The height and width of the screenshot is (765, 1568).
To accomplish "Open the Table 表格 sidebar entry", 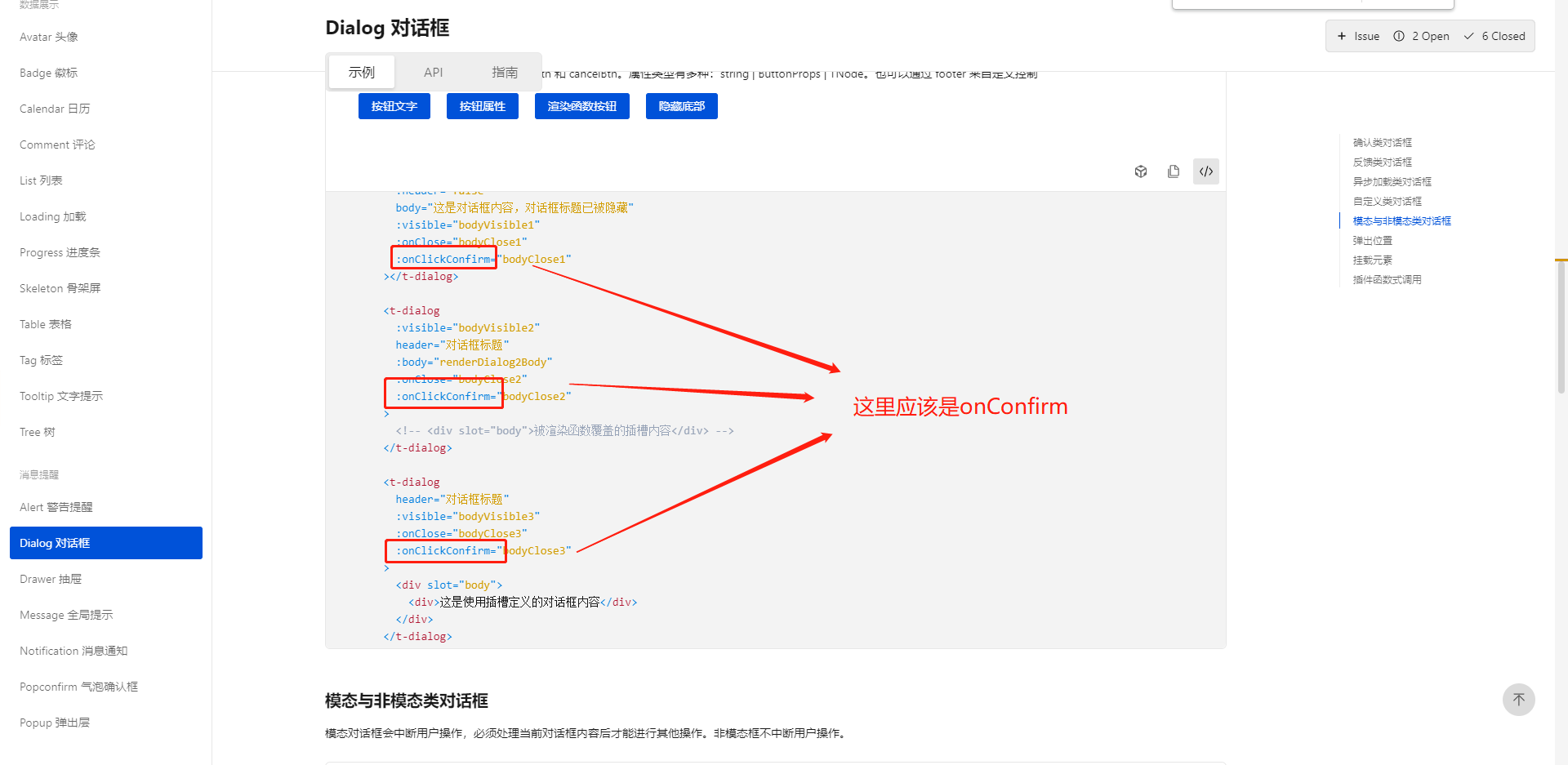I will coord(45,323).
